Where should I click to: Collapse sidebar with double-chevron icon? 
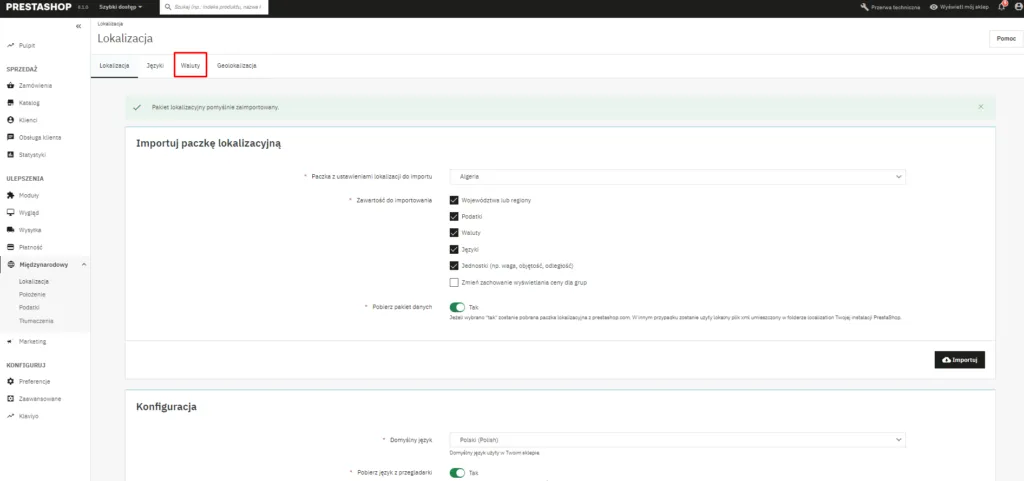79,26
